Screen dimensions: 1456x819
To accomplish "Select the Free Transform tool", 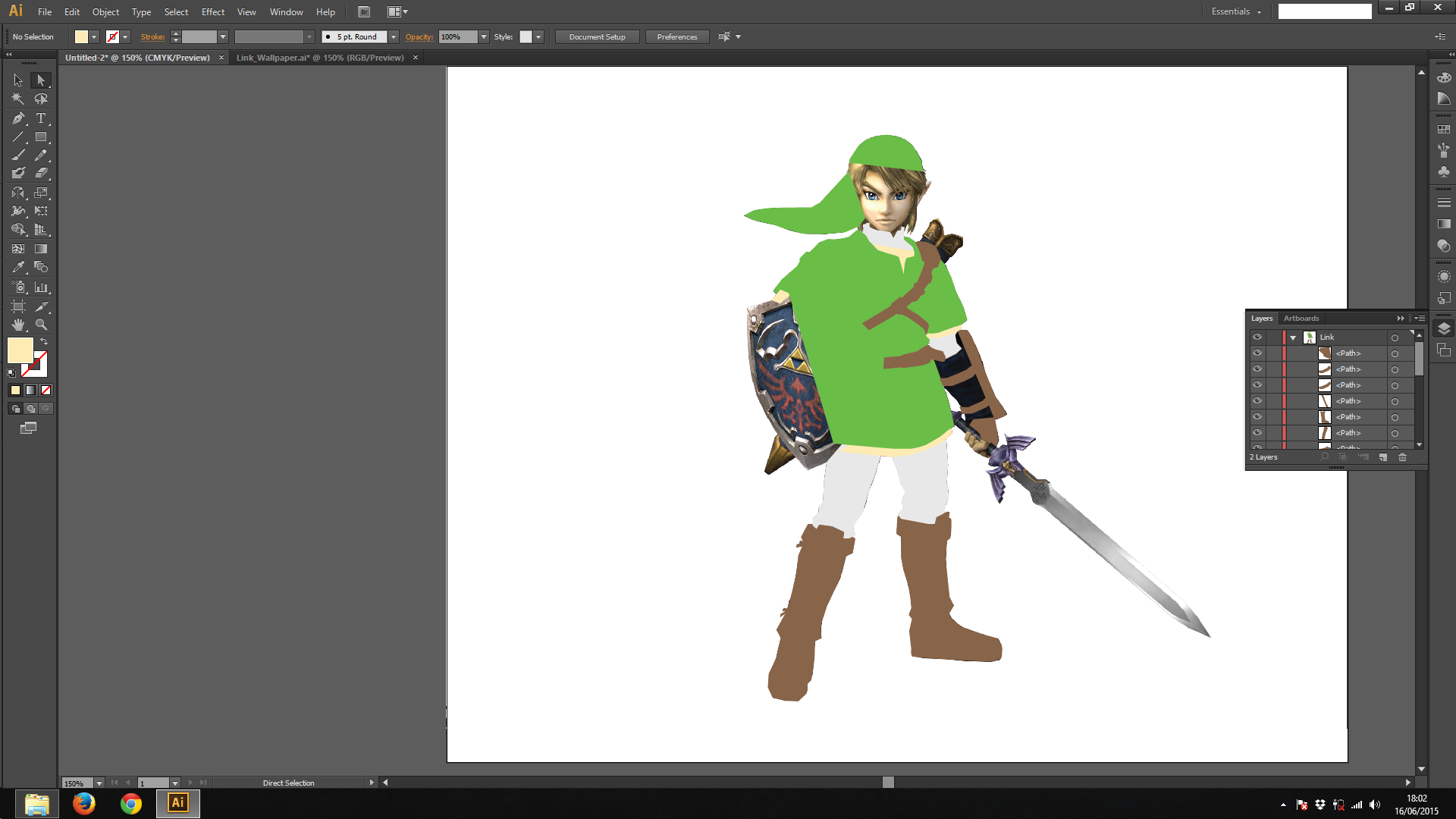I will coord(41,211).
